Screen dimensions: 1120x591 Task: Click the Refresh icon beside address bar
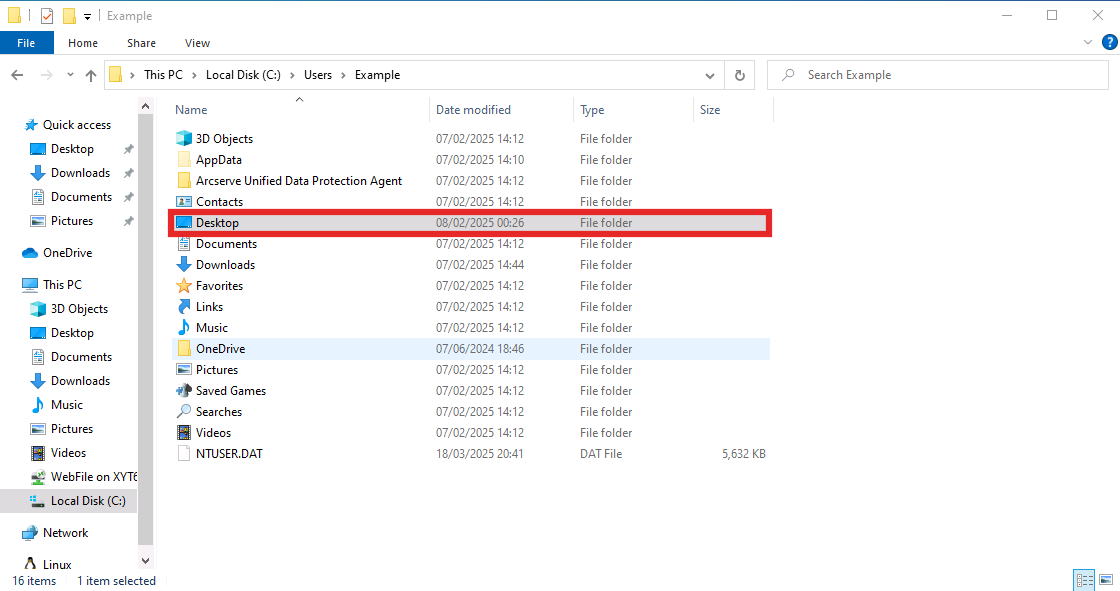(x=739, y=75)
